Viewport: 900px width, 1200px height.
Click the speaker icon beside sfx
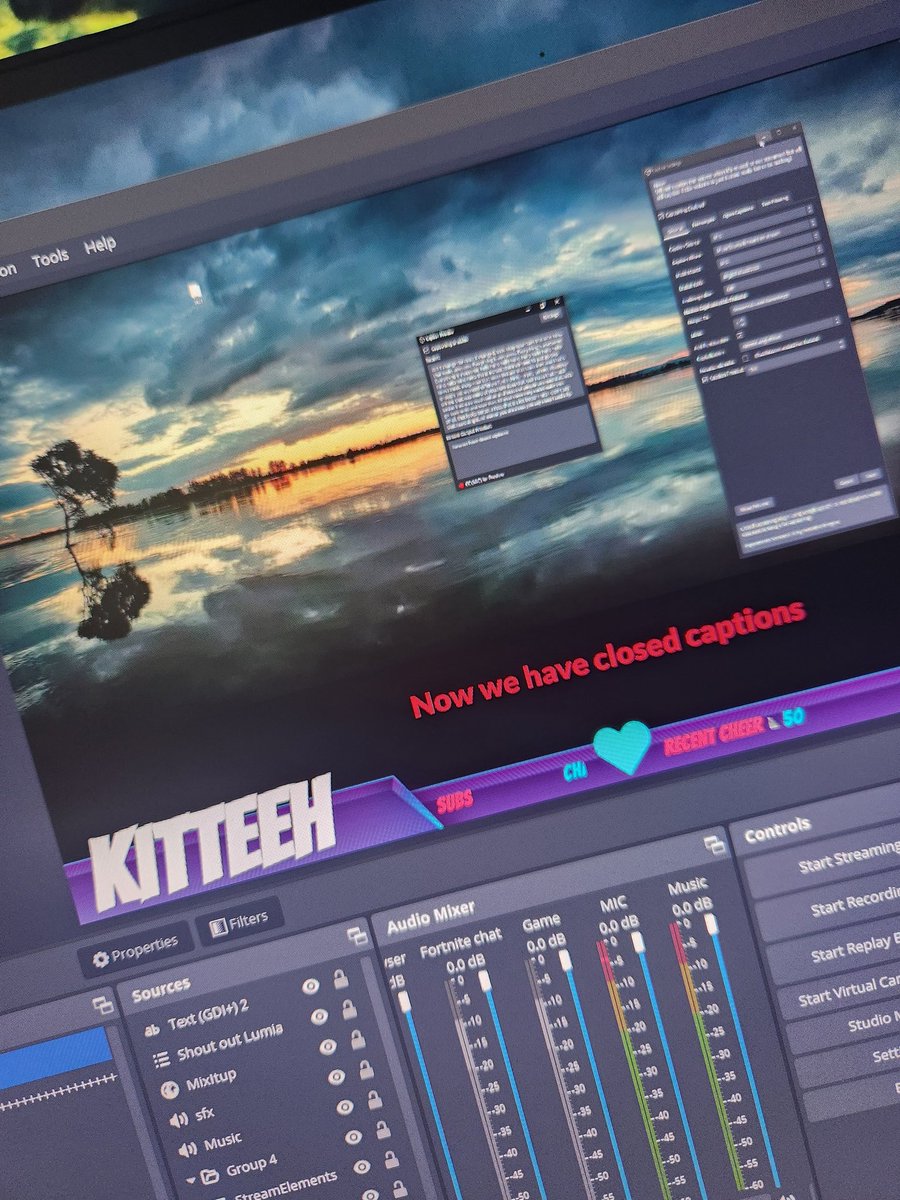pyautogui.click(x=178, y=1117)
